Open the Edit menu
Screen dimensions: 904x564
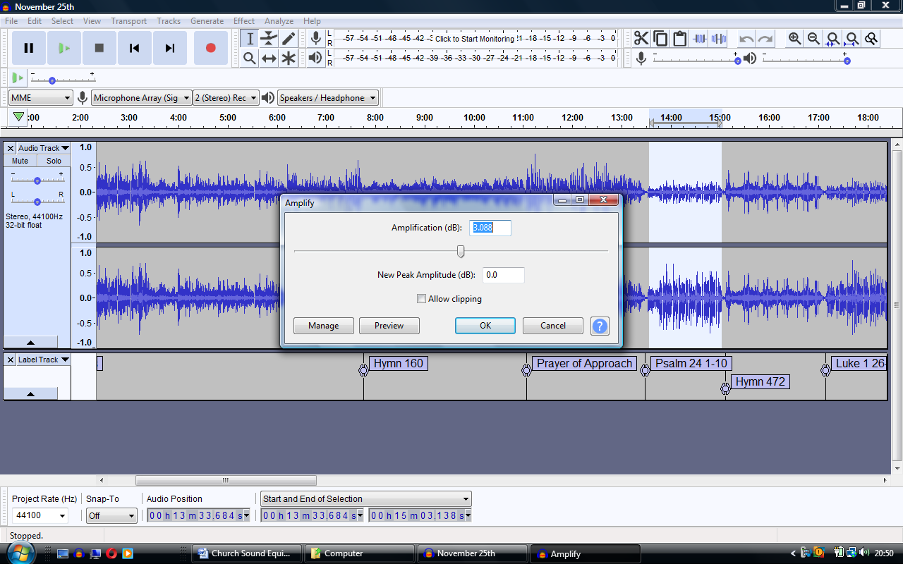tap(35, 21)
